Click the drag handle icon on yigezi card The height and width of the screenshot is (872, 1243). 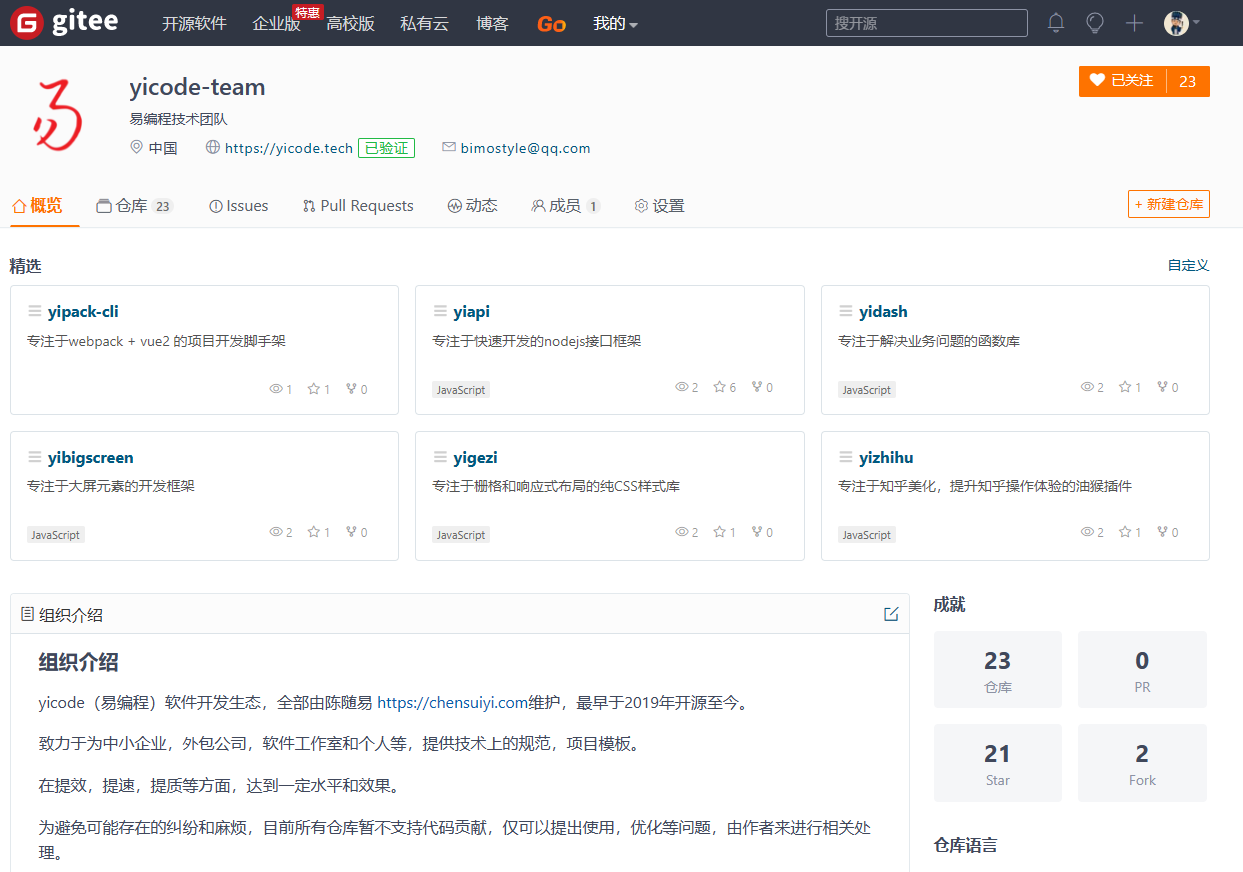coord(440,457)
